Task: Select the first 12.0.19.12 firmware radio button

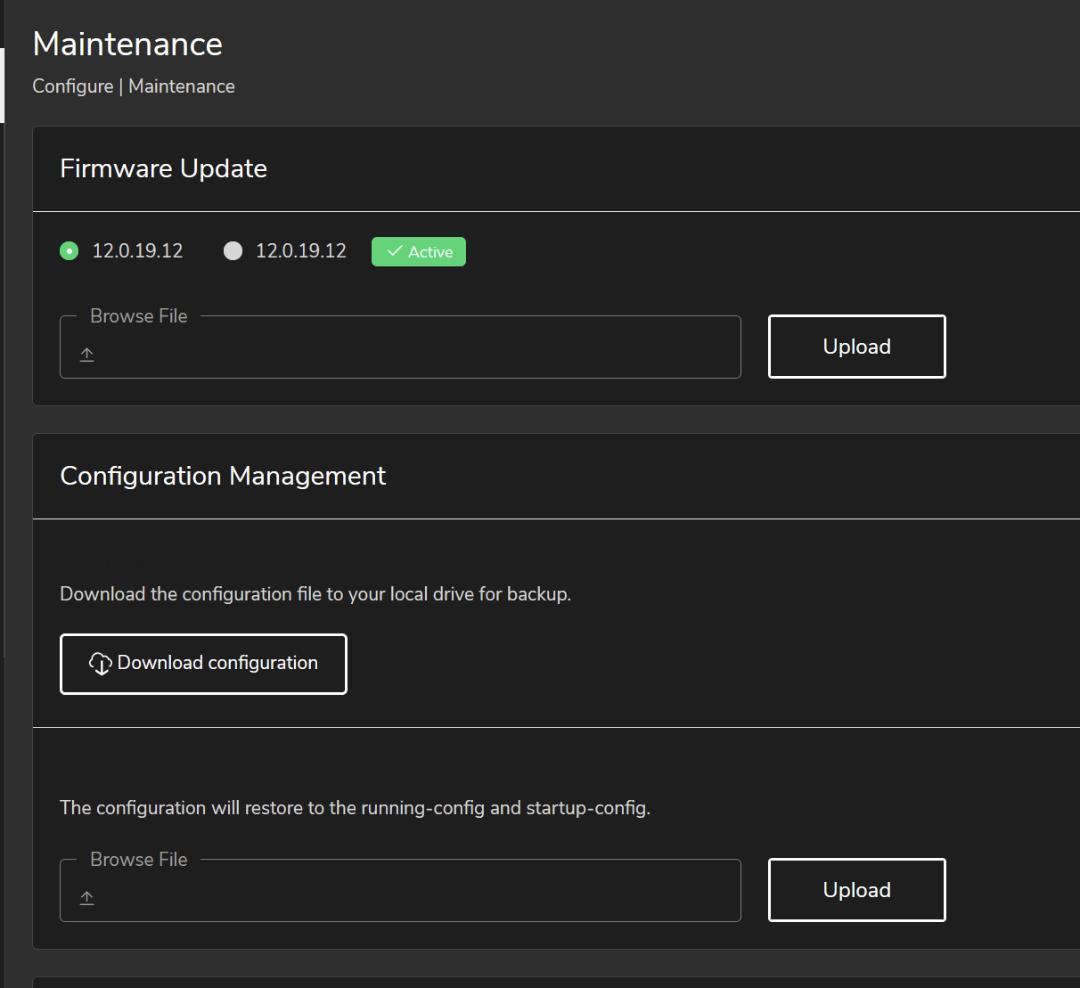Action: tap(69, 252)
